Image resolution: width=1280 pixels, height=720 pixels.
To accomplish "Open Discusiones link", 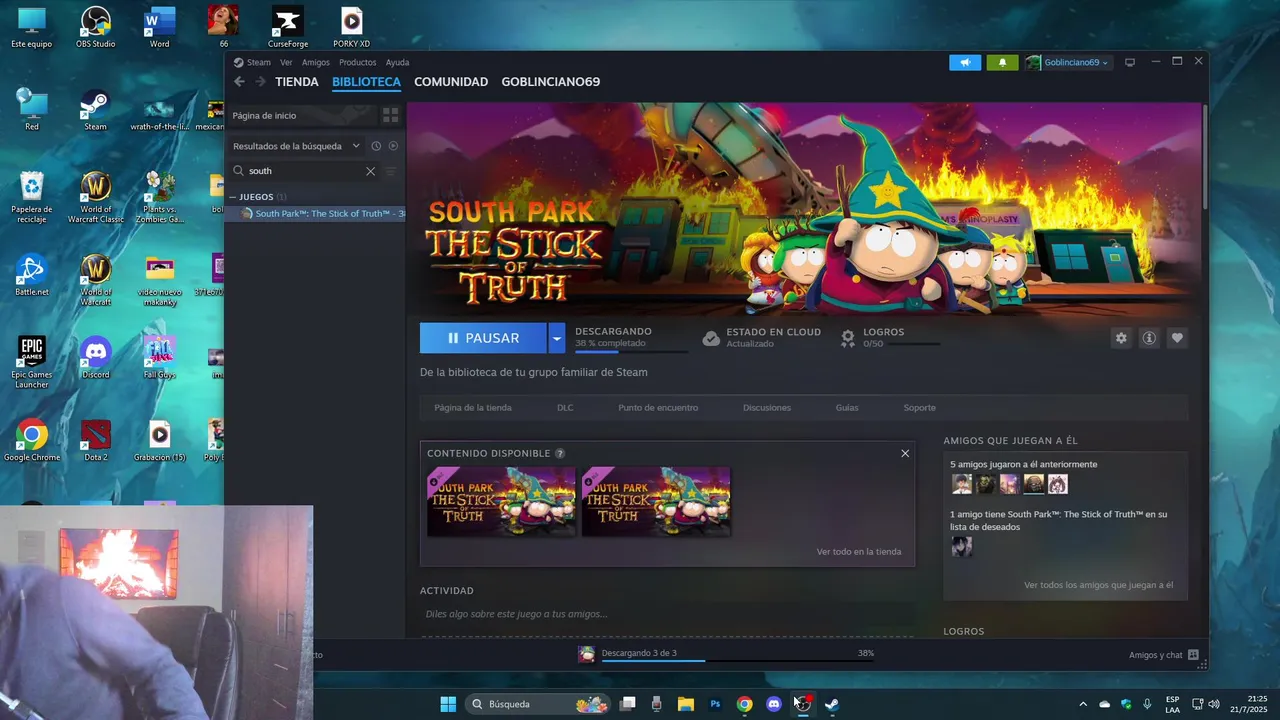I will 767,408.
